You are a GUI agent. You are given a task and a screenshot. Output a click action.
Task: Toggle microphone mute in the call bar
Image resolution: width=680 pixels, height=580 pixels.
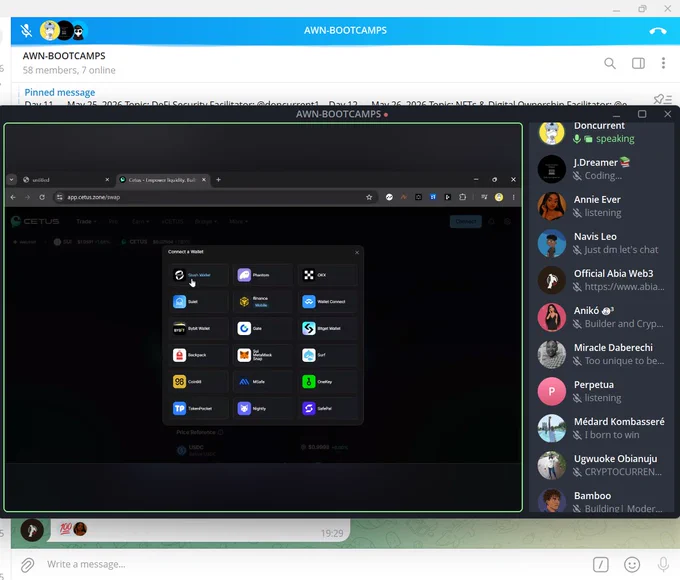(x=26, y=30)
